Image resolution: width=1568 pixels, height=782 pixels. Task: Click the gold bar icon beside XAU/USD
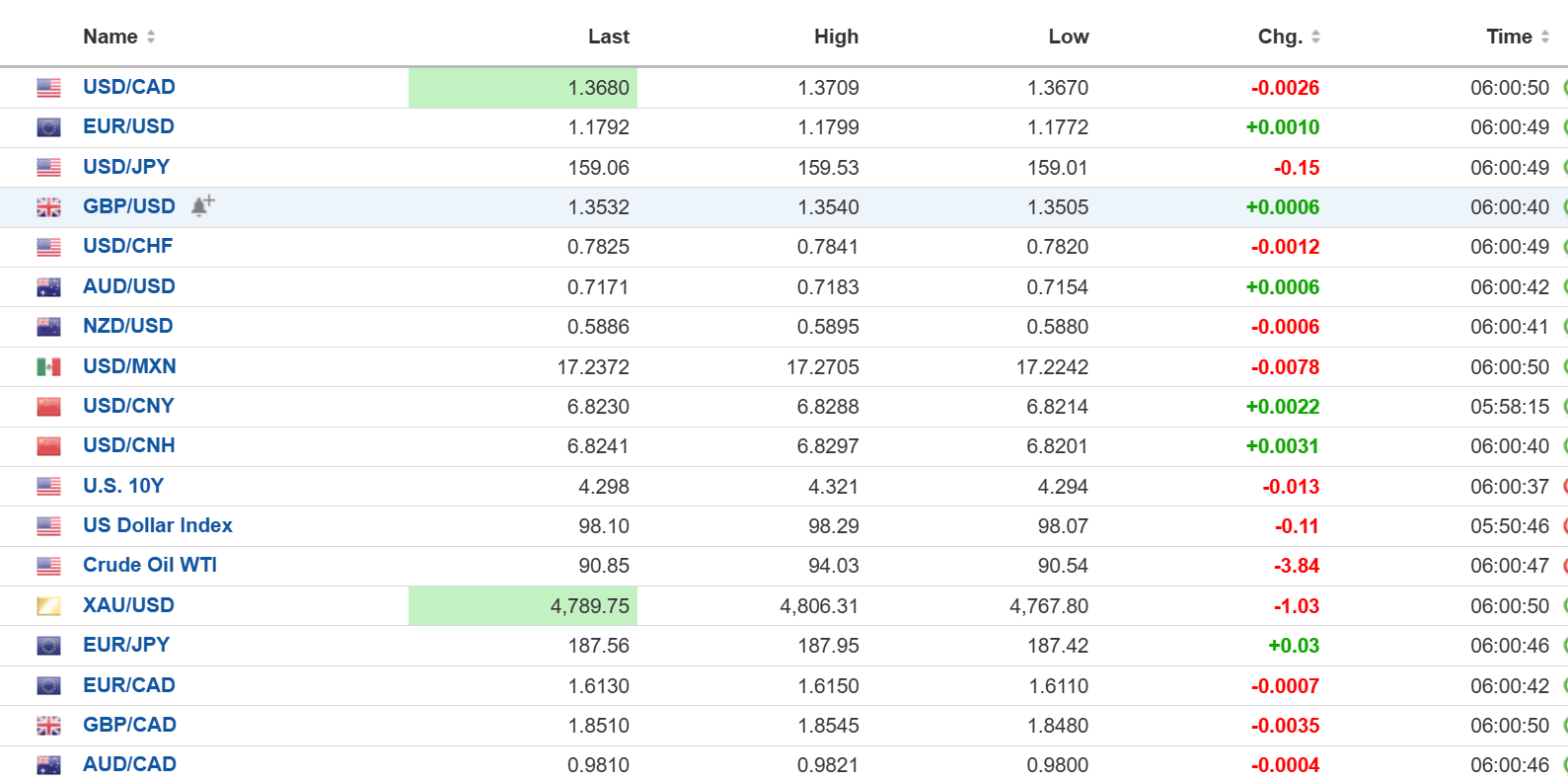[48, 606]
